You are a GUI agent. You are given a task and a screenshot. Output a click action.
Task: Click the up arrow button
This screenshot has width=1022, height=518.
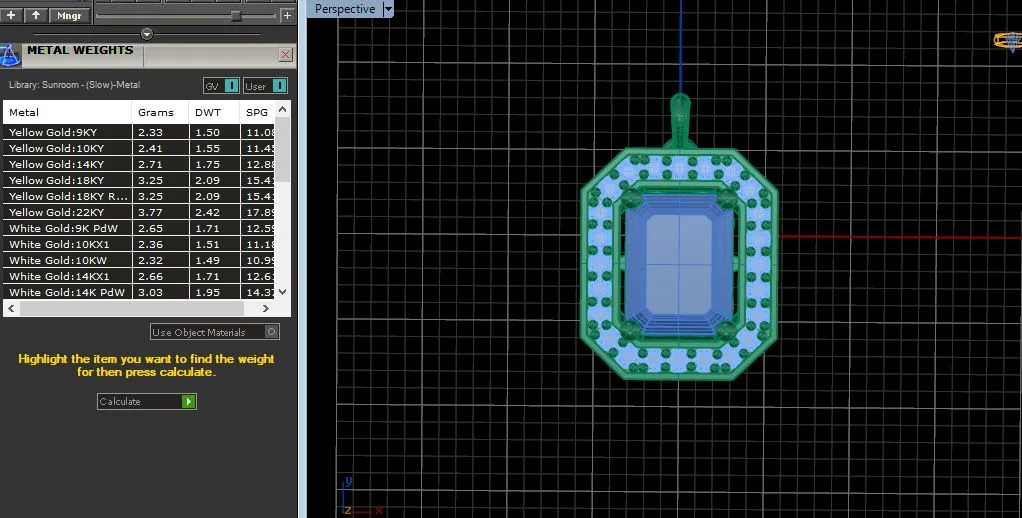[x=36, y=15]
